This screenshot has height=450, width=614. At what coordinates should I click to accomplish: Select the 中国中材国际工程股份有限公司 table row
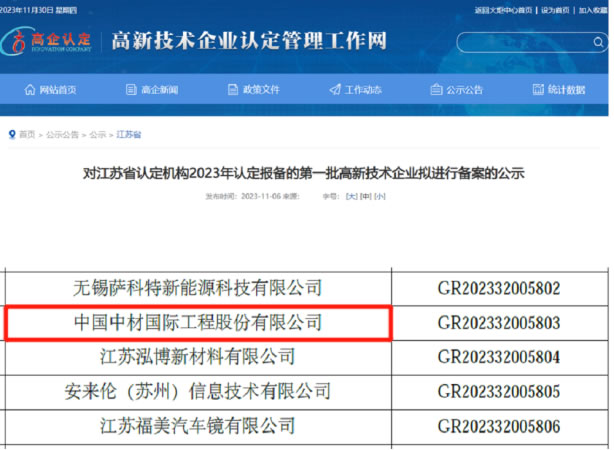pyautogui.click(x=198, y=322)
